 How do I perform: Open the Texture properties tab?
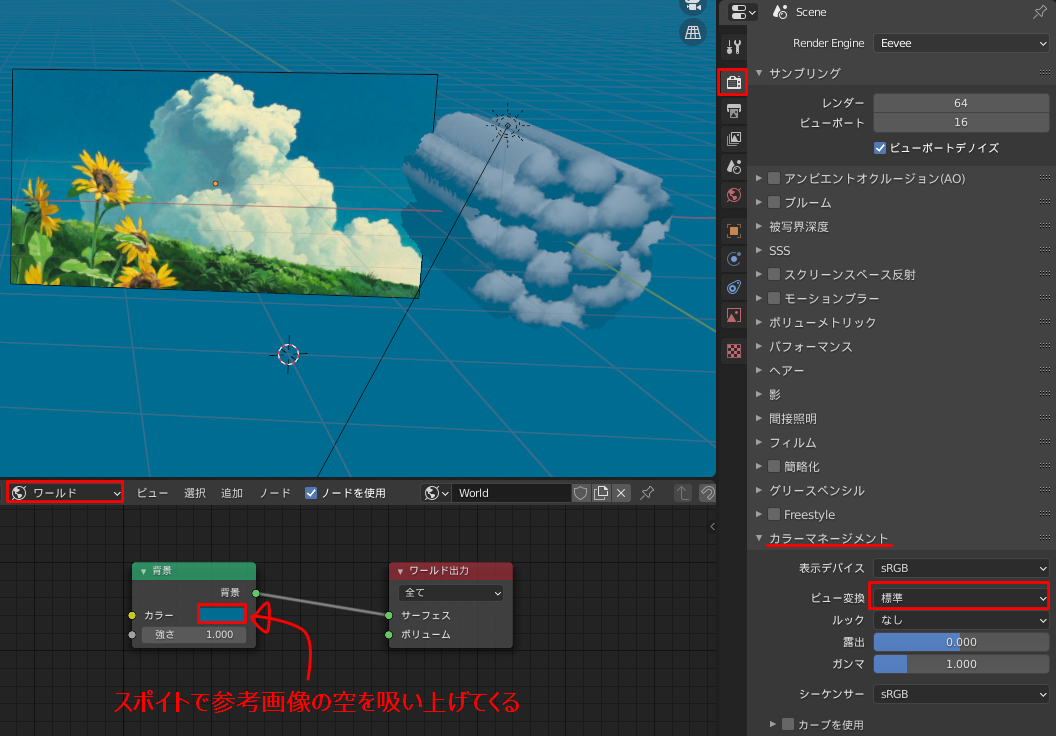click(733, 350)
